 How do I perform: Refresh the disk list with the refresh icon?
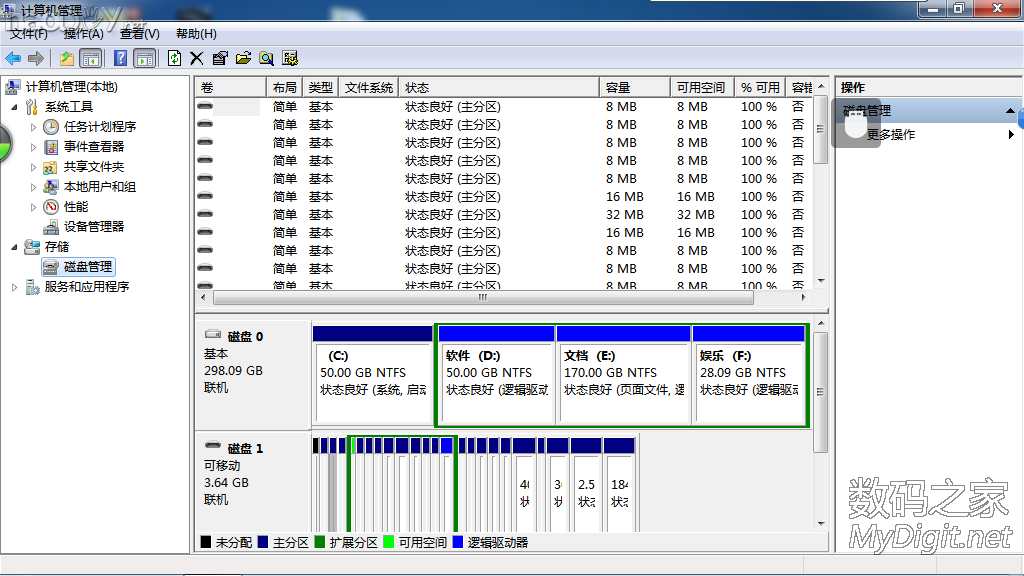coord(173,58)
